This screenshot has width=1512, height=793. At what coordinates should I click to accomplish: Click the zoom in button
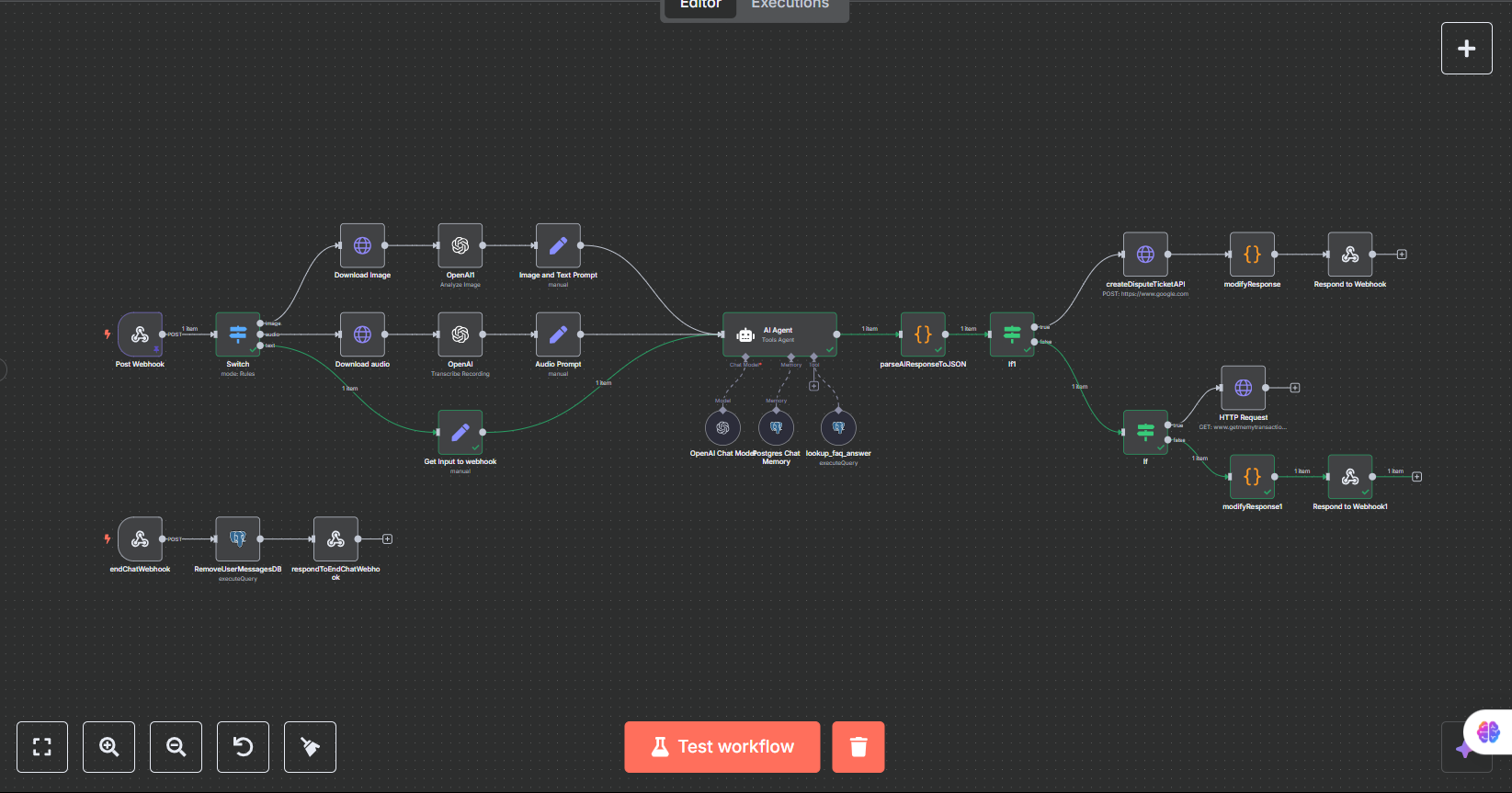(x=109, y=747)
